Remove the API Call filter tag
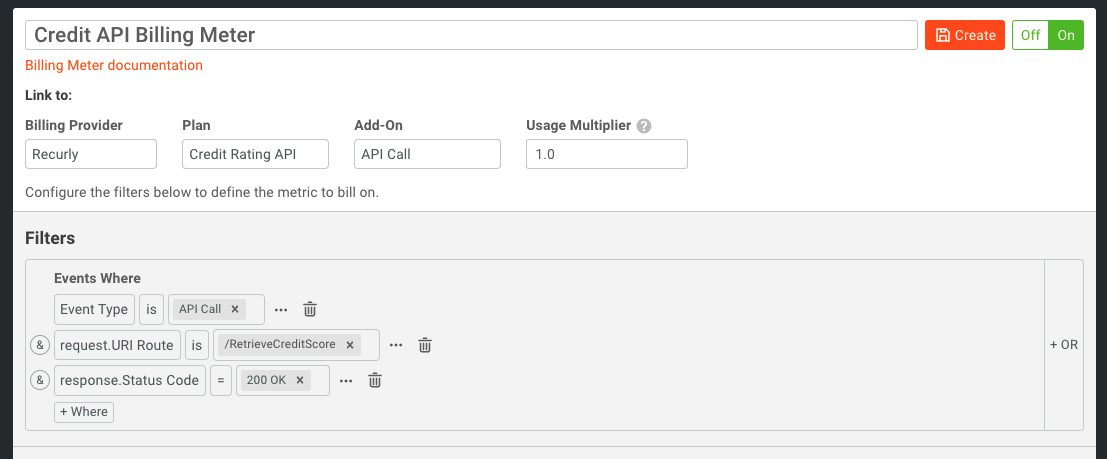Viewport: 1107px width, 459px height. 235,309
